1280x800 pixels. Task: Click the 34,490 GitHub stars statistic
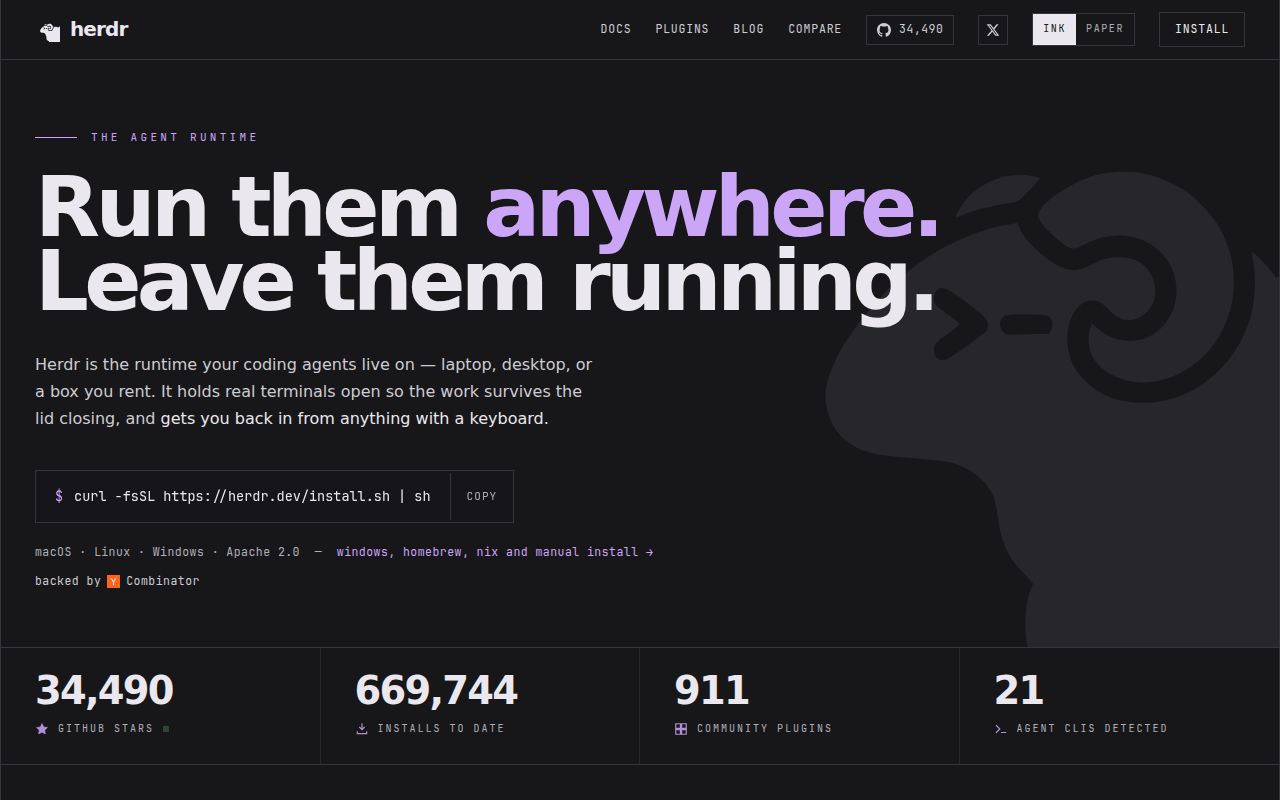[105, 691]
